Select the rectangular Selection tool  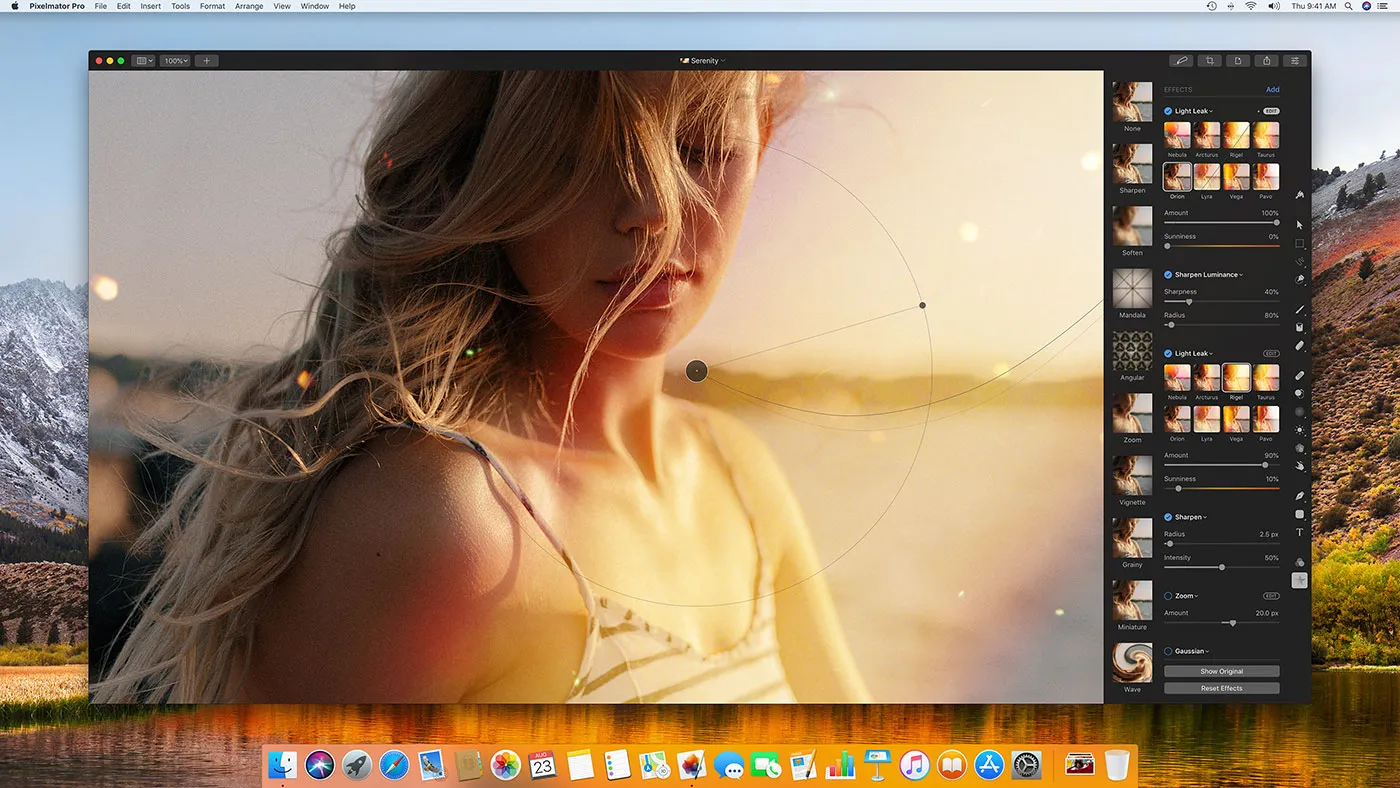[1299, 242]
